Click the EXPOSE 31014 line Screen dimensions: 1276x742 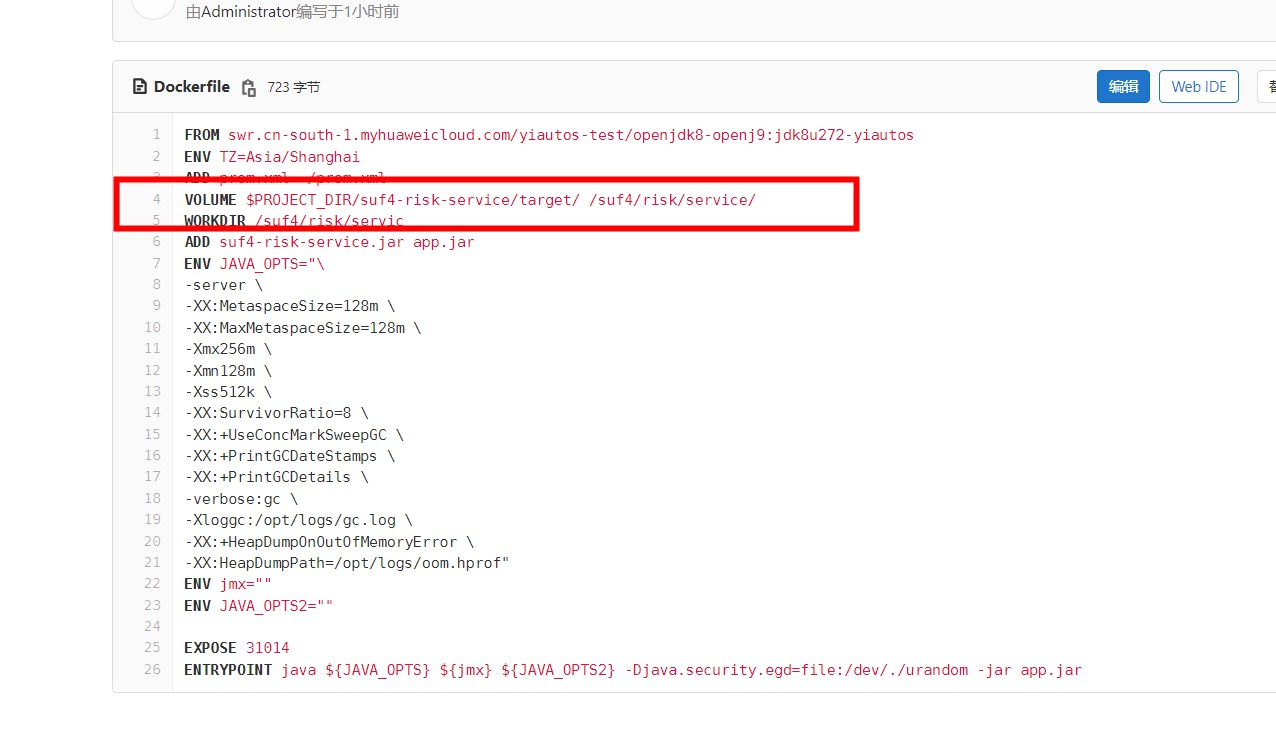[x=237, y=648]
